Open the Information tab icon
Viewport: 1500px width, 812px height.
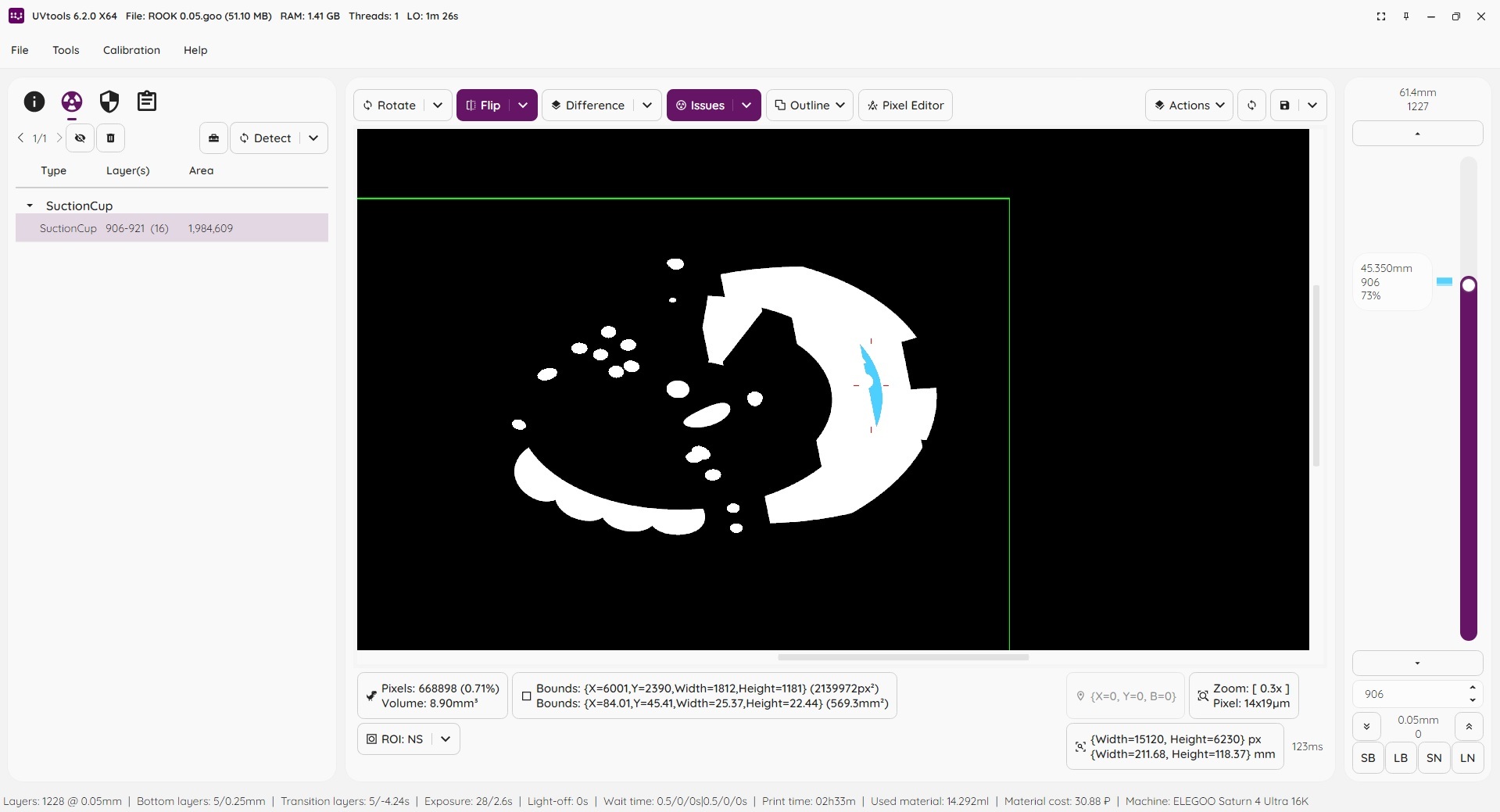(34, 102)
